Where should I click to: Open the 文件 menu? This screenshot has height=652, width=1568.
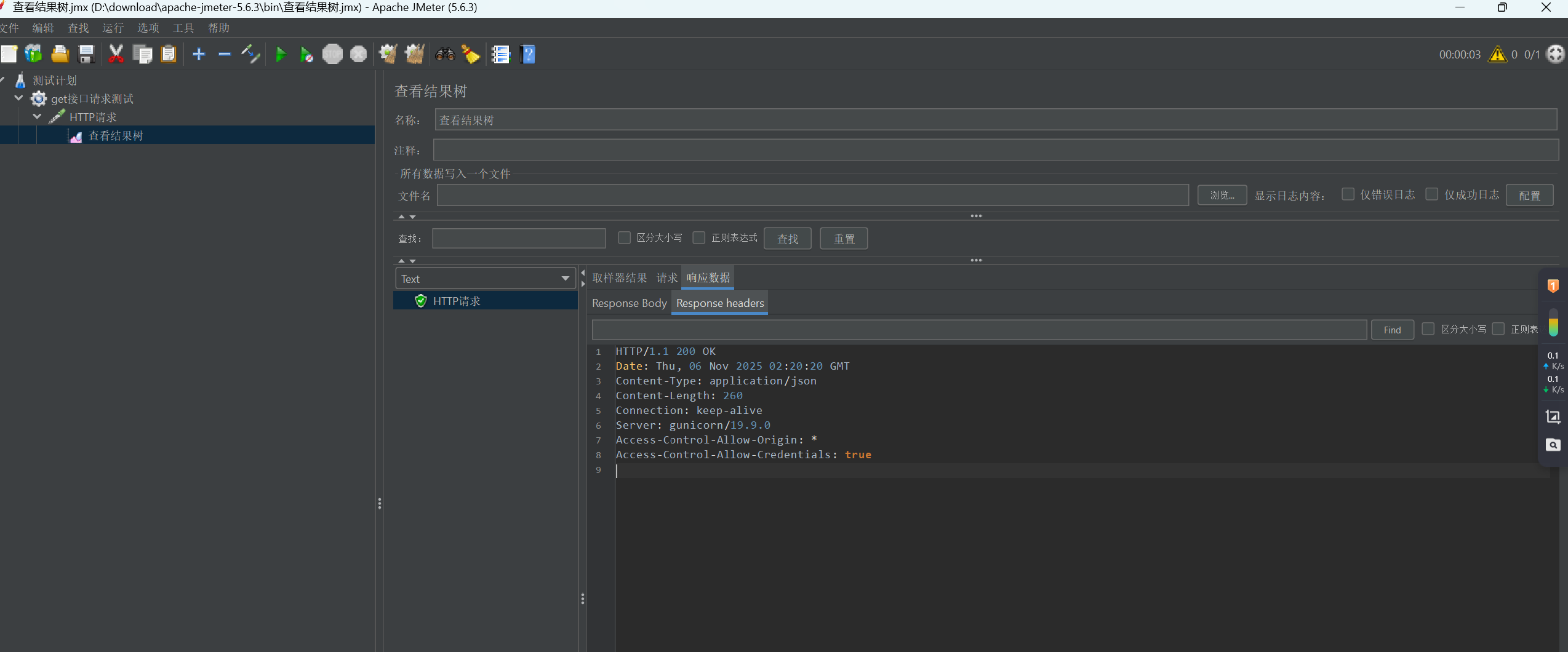tap(9, 28)
